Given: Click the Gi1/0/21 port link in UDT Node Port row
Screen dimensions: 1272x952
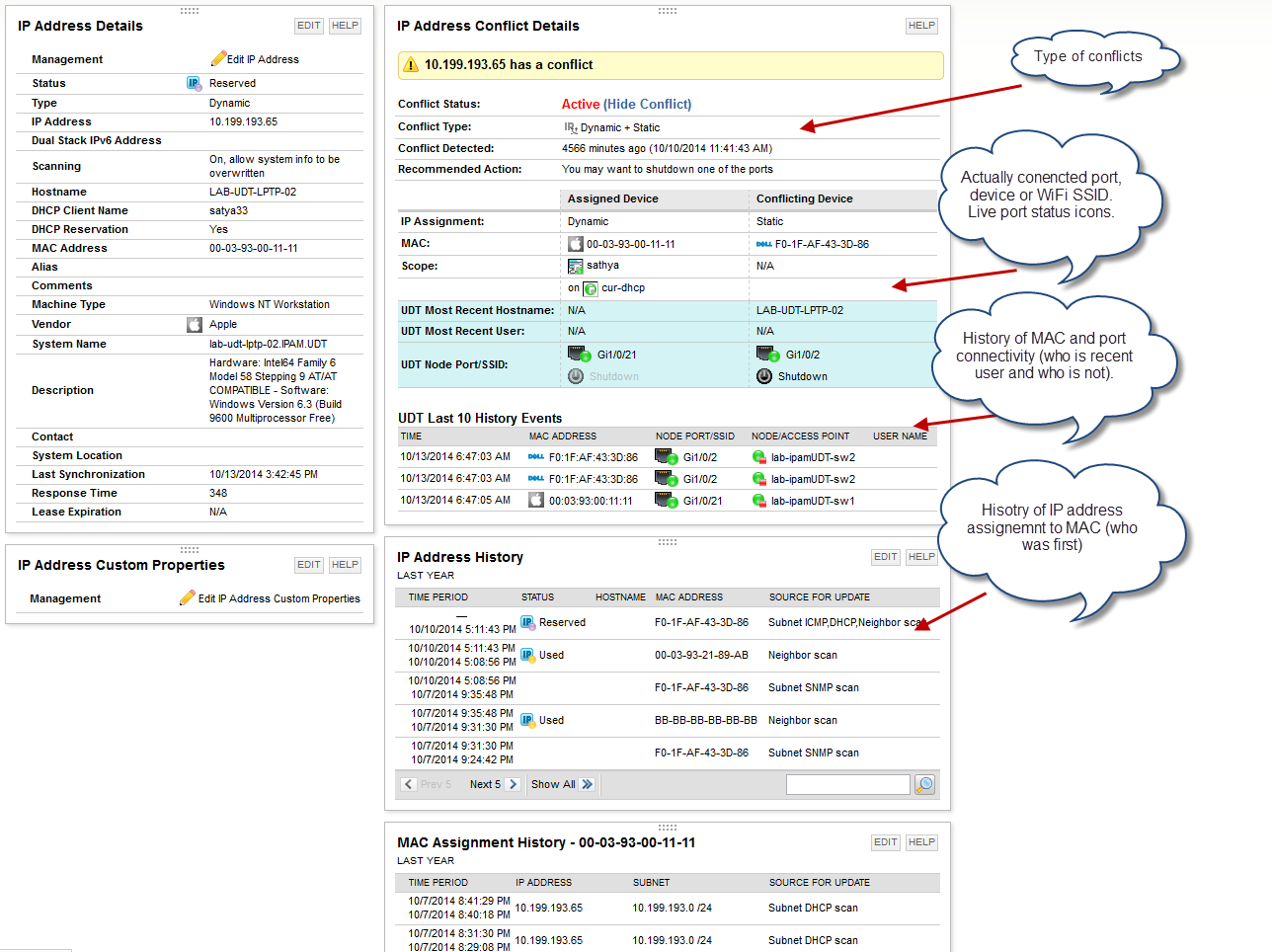Looking at the screenshot, I should (617, 355).
